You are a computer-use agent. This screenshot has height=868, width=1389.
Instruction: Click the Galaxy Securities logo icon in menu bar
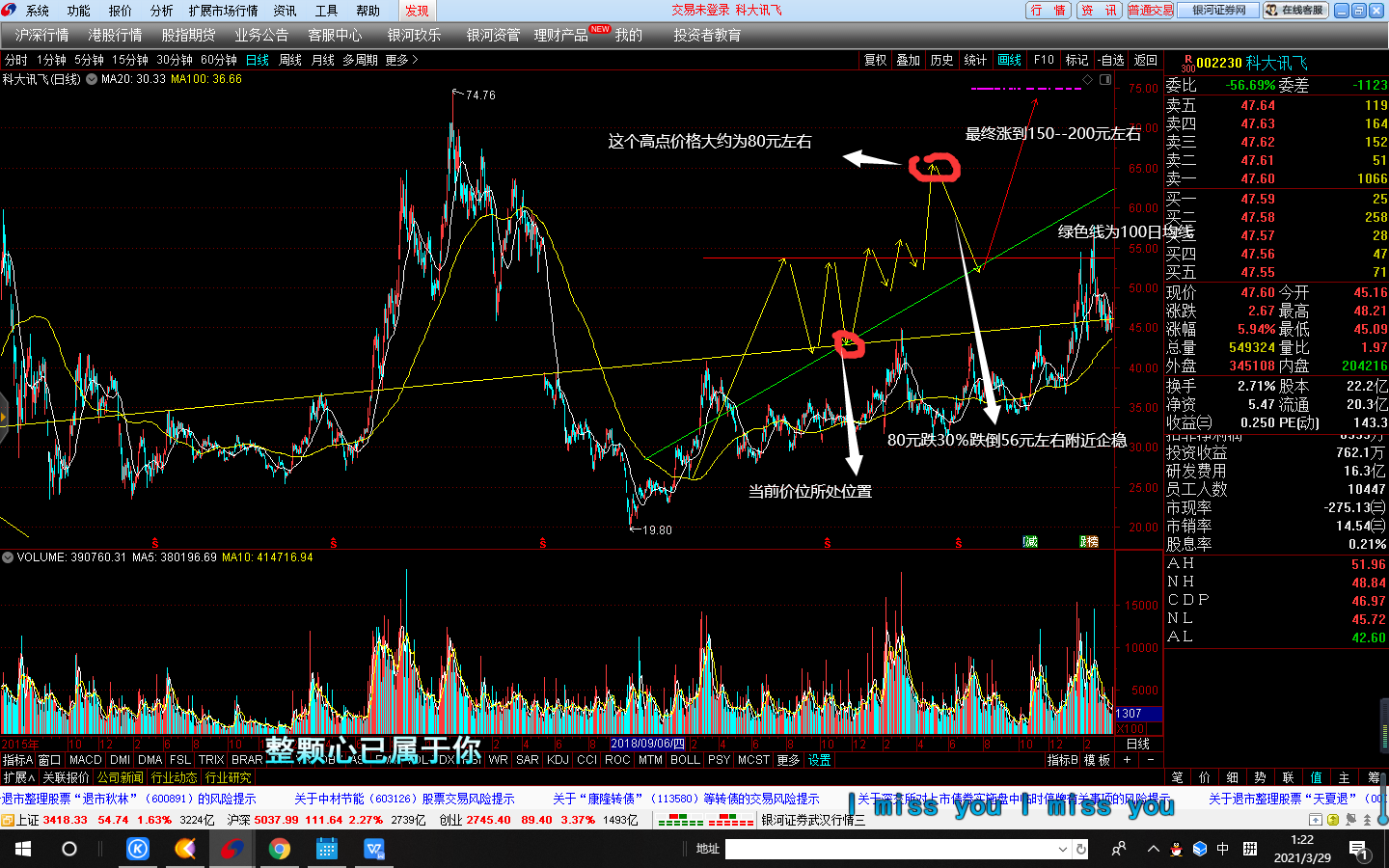[9, 10]
